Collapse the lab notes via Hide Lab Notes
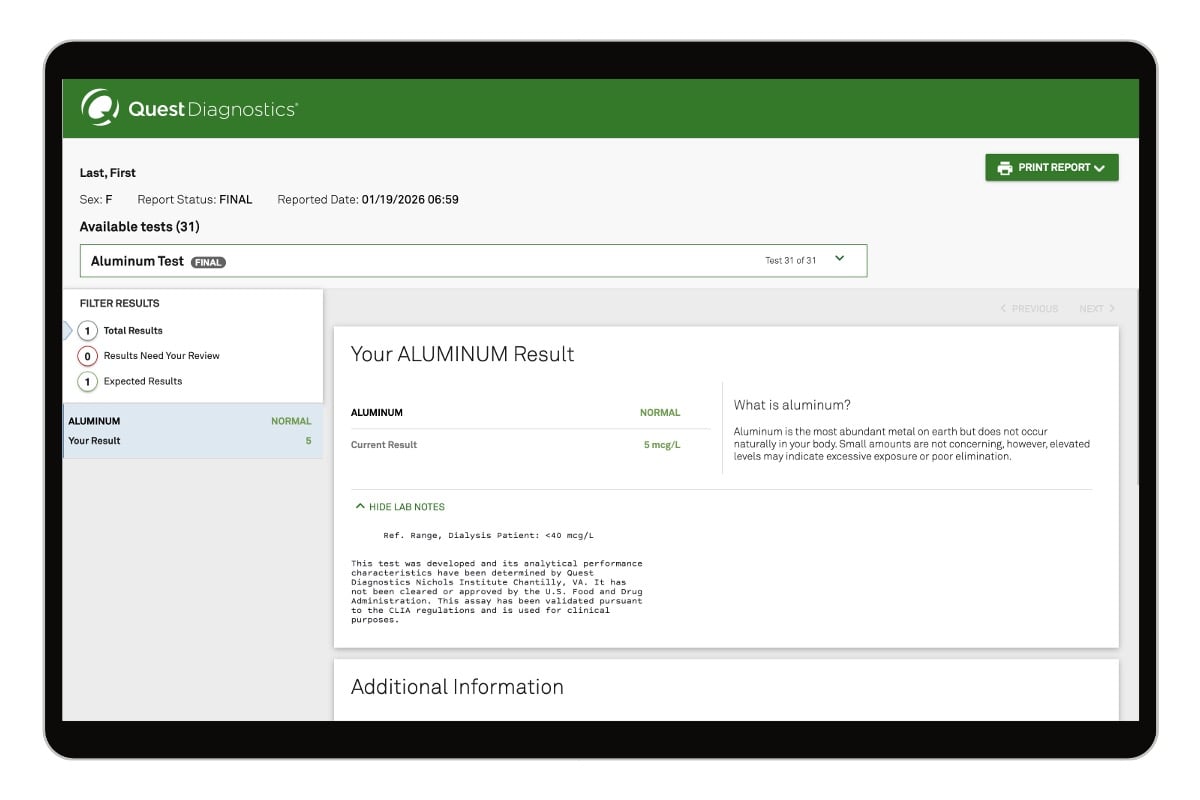Image resolution: width=1200 pixels, height=800 pixels. [407, 507]
